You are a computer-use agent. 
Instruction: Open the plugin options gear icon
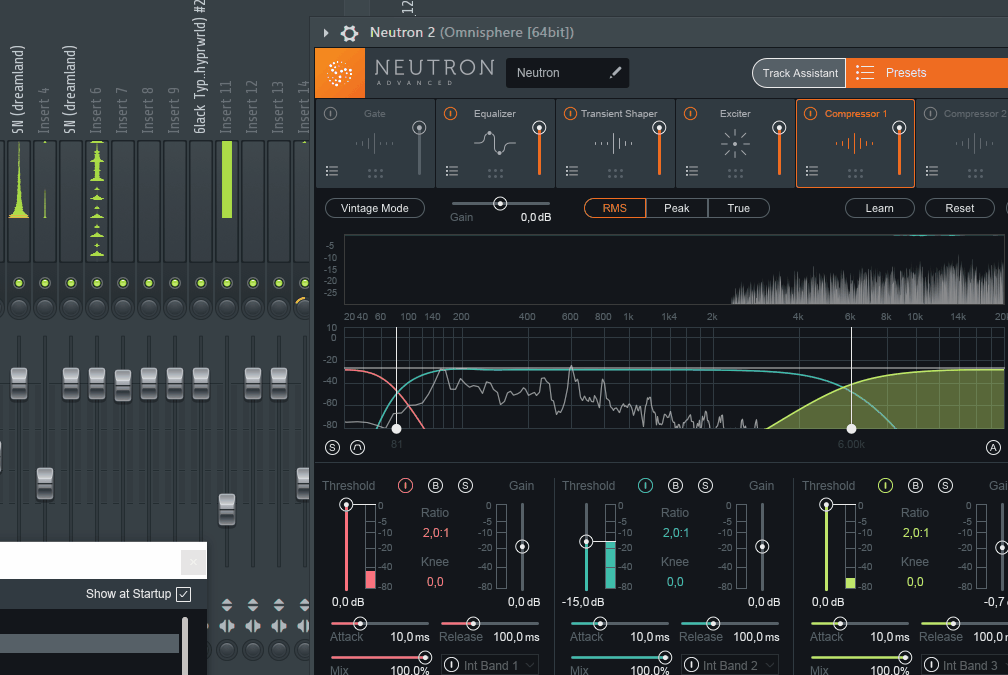click(349, 33)
